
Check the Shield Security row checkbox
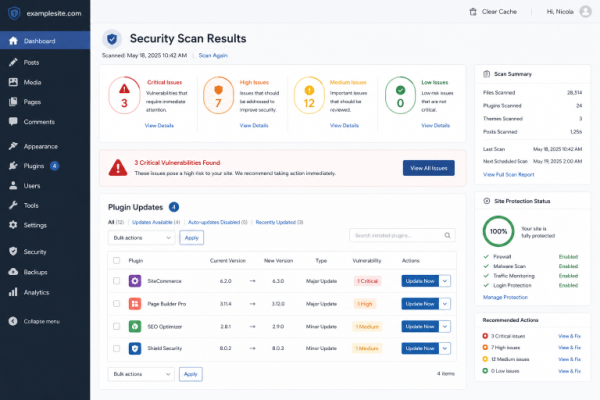tap(117, 348)
